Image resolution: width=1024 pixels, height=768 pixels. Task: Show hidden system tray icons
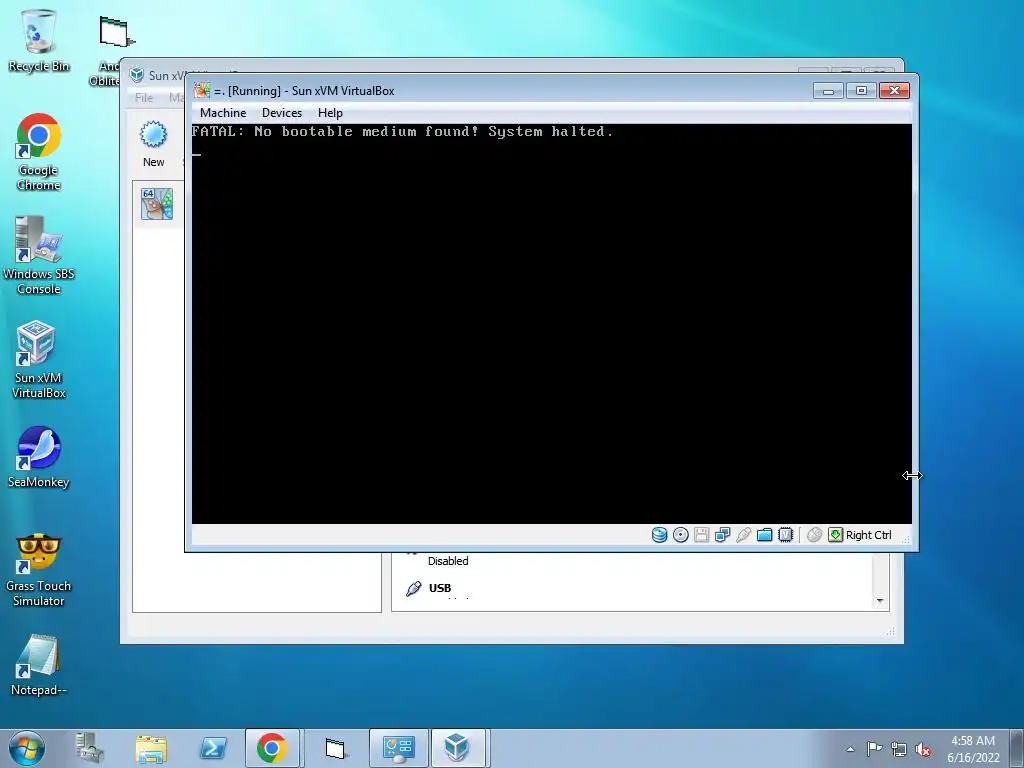(850, 749)
